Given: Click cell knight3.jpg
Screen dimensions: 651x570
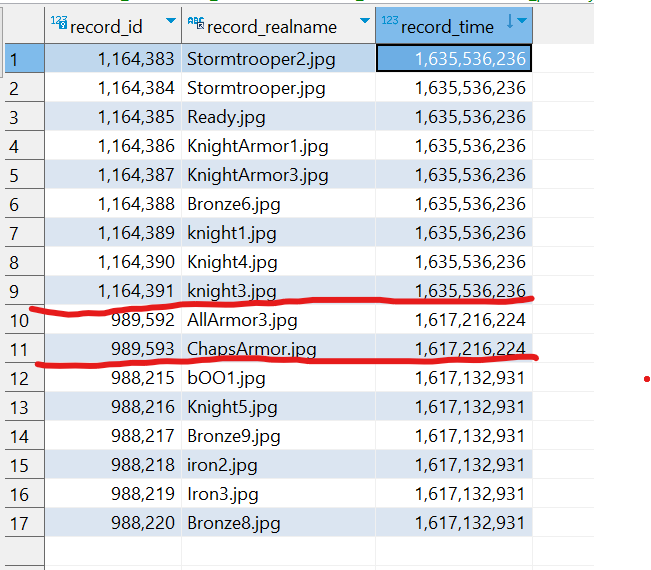Looking at the screenshot, I should [x=278, y=291].
